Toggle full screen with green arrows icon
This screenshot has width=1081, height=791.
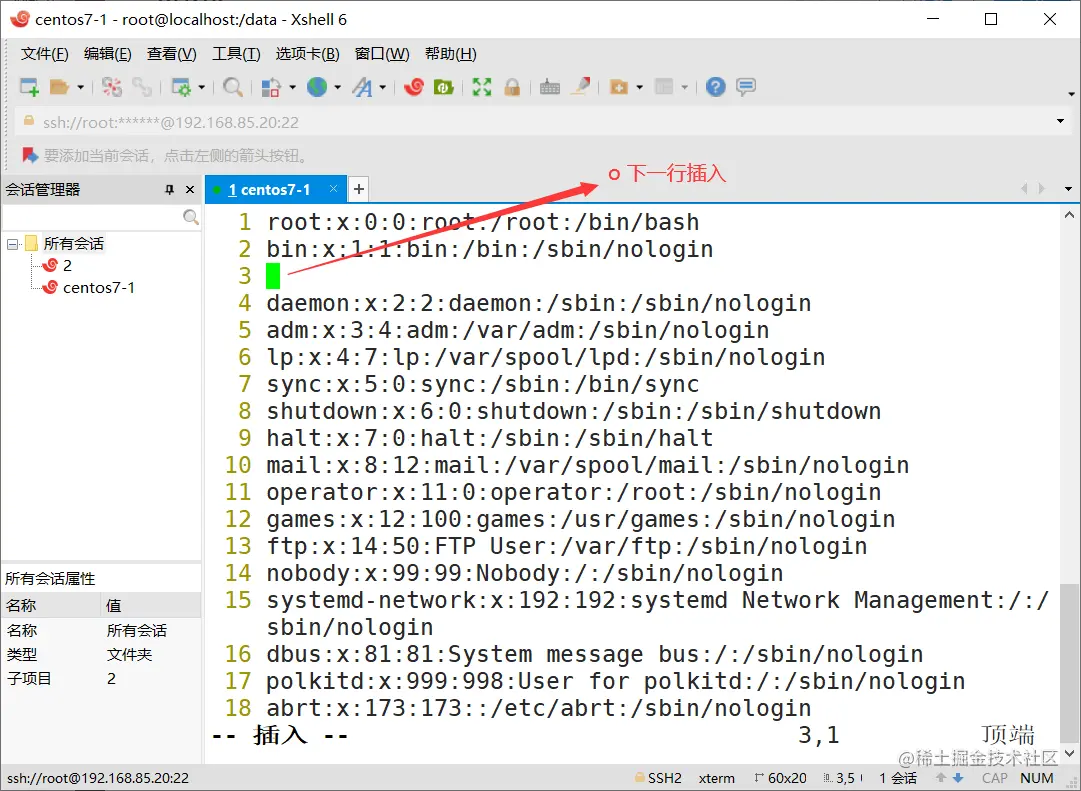click(x=482, y=87)
